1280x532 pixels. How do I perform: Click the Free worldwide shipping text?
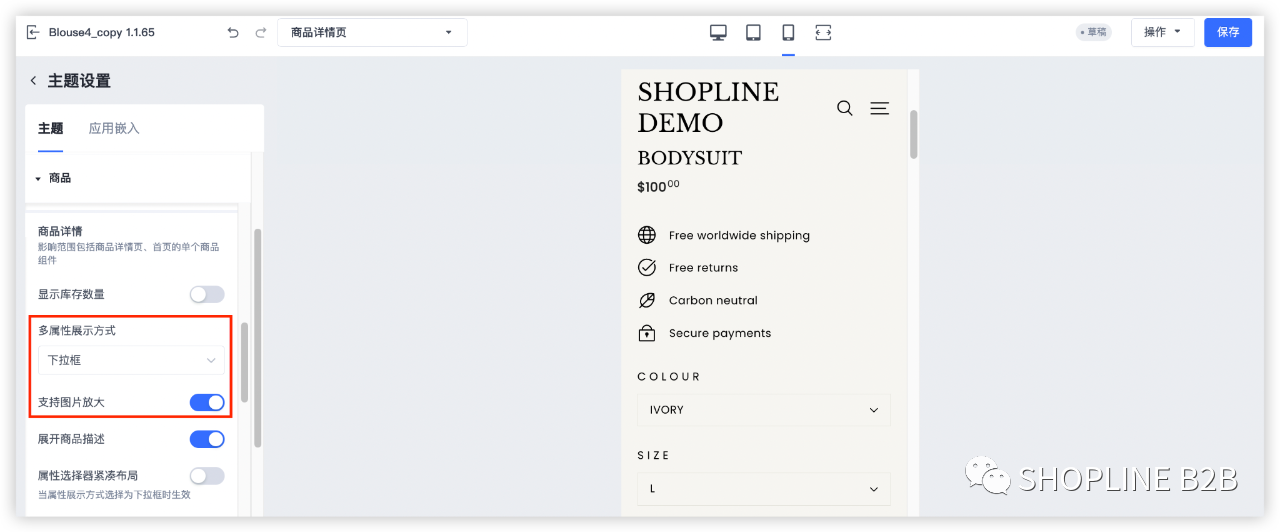(739, 235)
